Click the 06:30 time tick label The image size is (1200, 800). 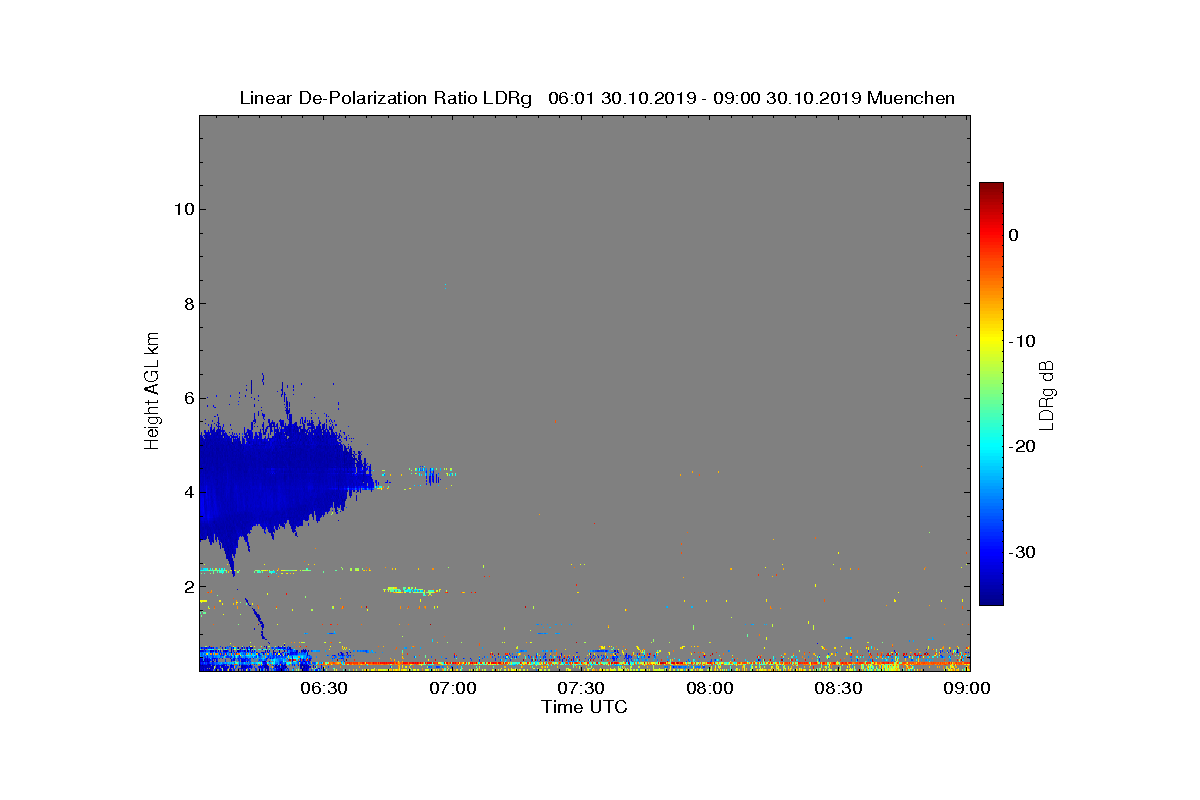click(324, 688)
